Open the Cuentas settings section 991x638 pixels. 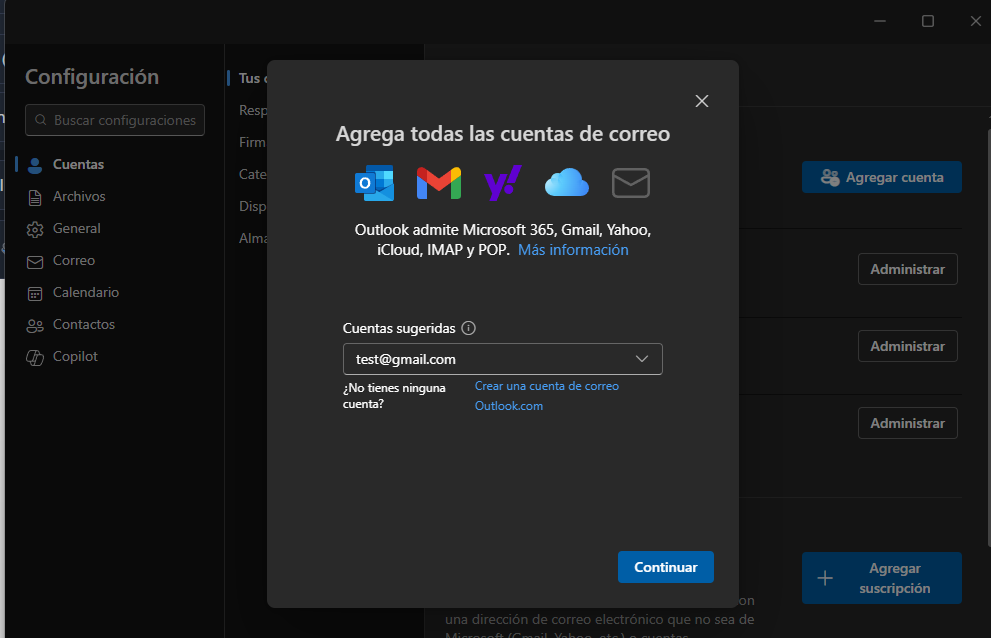tap(78, 164)
